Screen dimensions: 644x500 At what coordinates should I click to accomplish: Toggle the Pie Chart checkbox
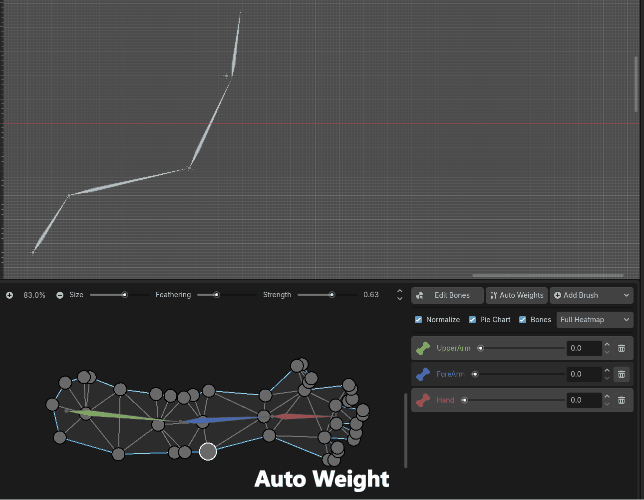pos(472,320)
